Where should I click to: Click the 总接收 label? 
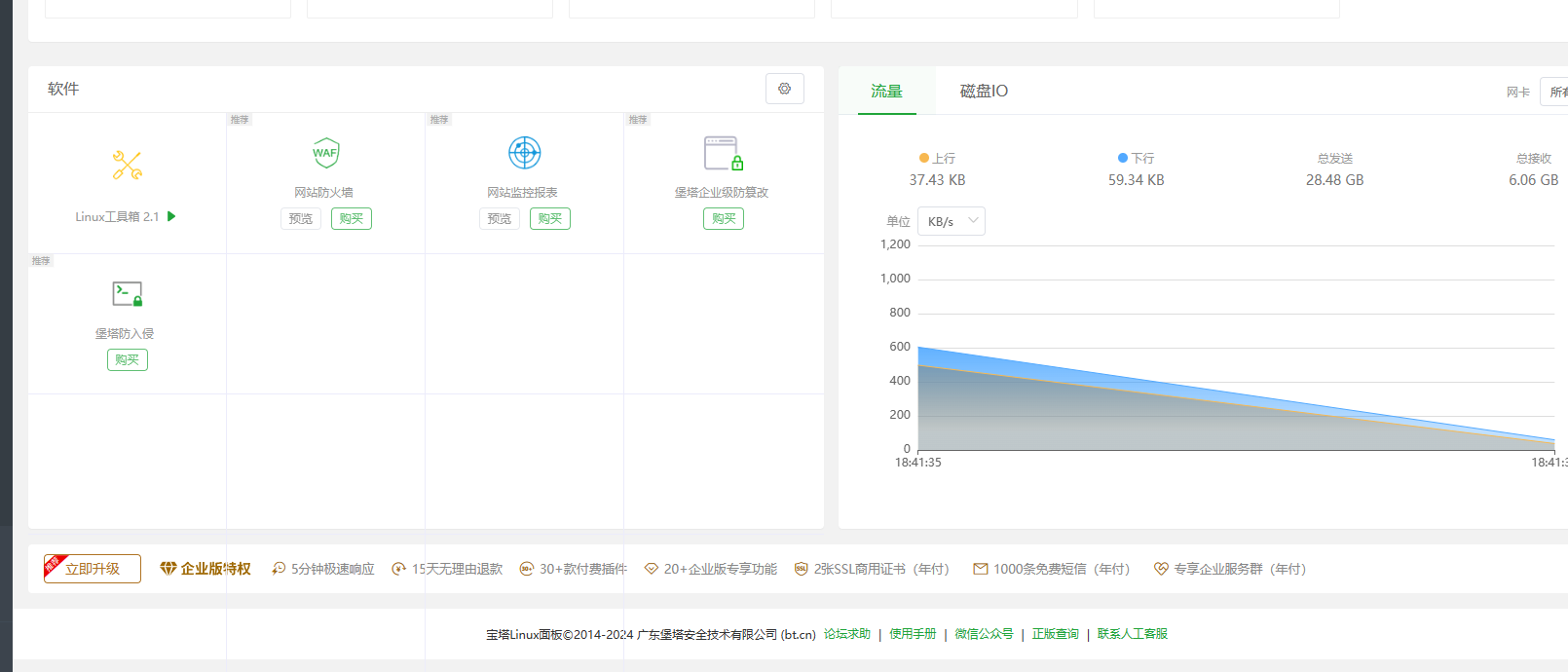(1533, 158)
